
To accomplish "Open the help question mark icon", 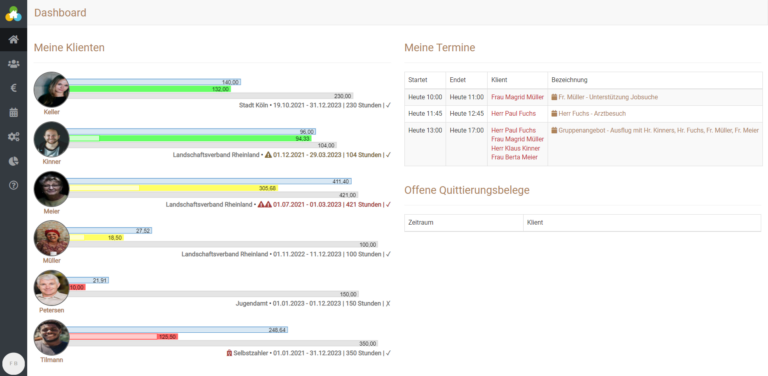I will click(x=14, y=185).
